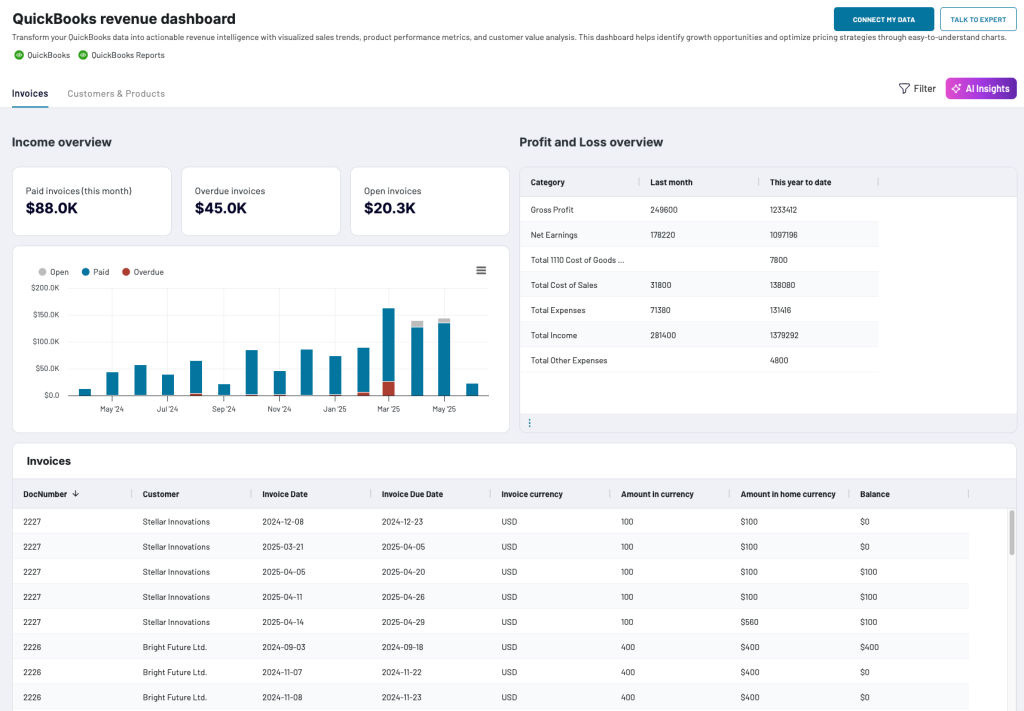Click the Overdue invoices $45.0K card
Viewport: 1024px width, 711px height.
[261, 201]
